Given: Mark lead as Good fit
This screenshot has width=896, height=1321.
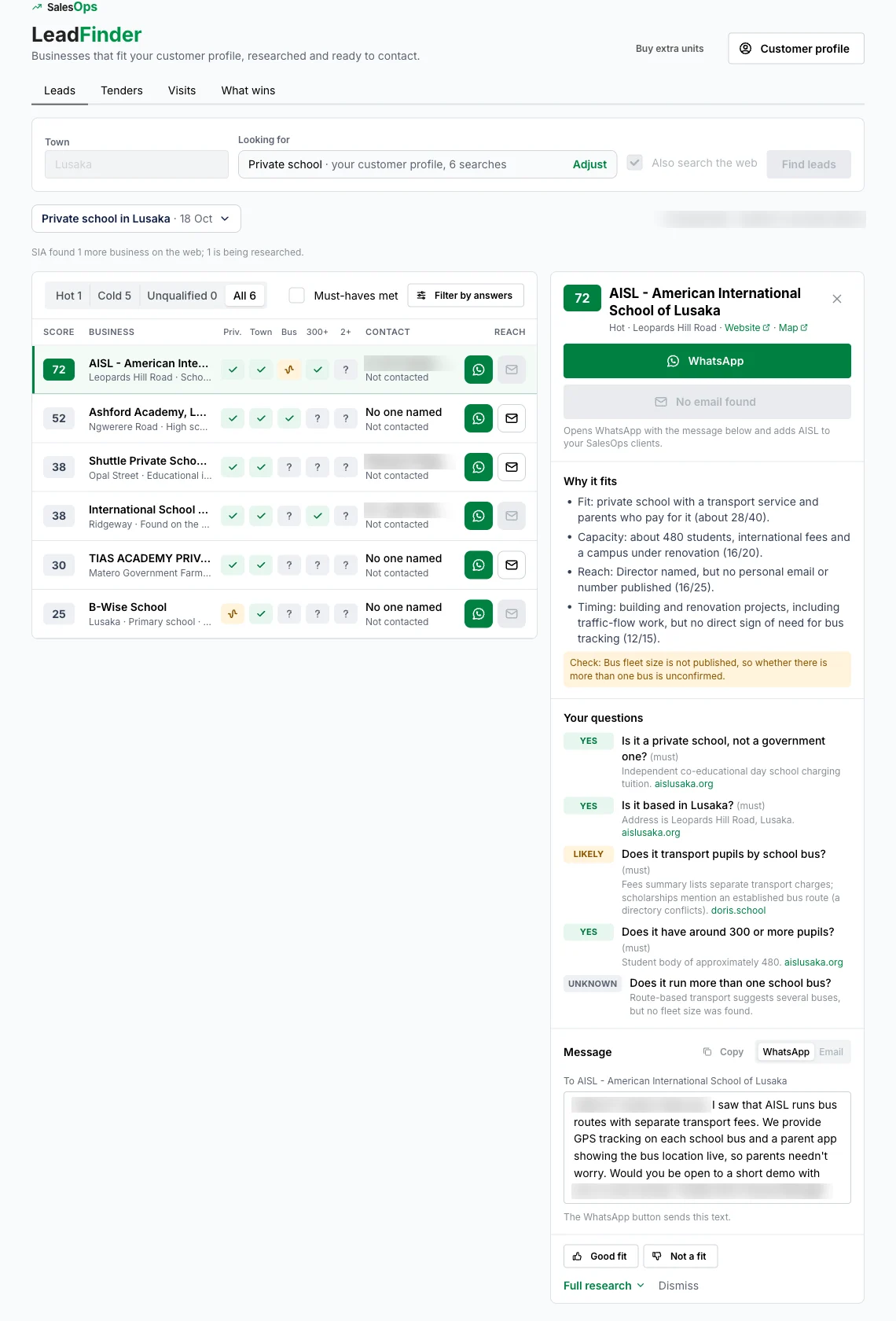Looking at the screenshot, I should coord(600,1257).
